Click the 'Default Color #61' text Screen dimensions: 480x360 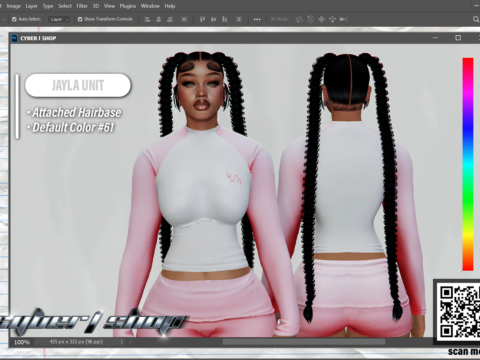coord(73,127)
